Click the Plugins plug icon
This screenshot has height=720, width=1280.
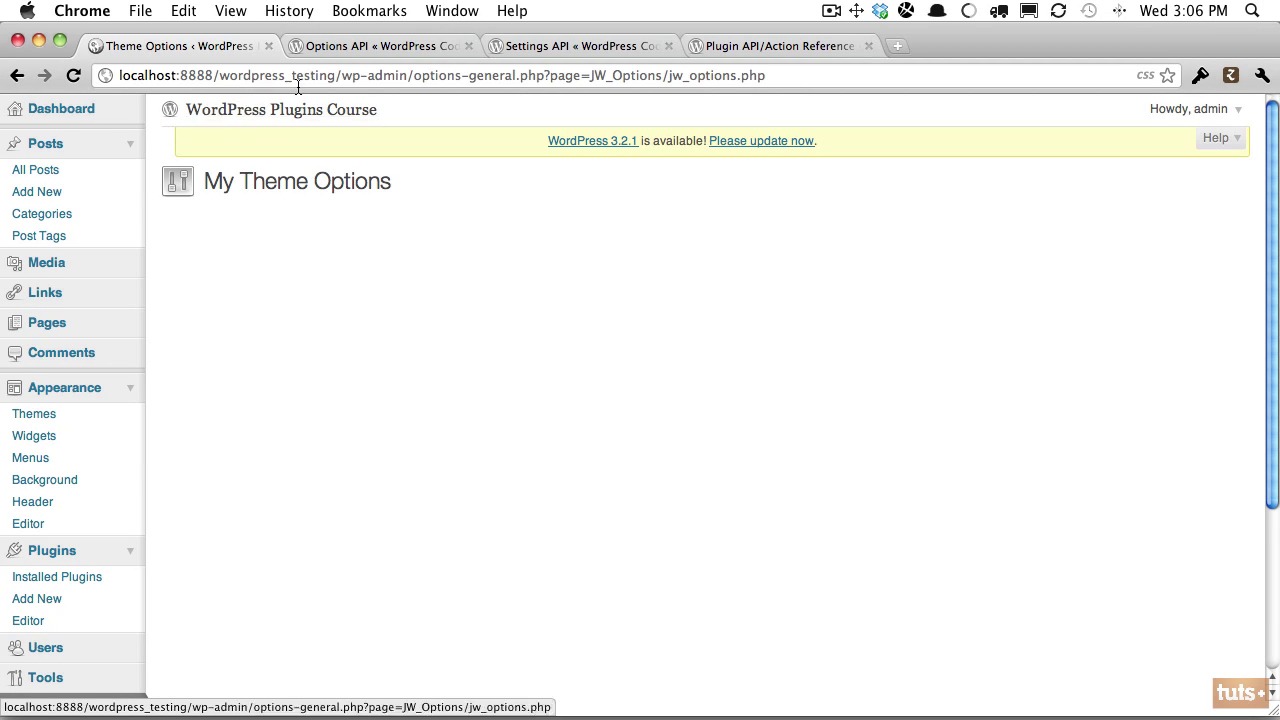(14, 550)
